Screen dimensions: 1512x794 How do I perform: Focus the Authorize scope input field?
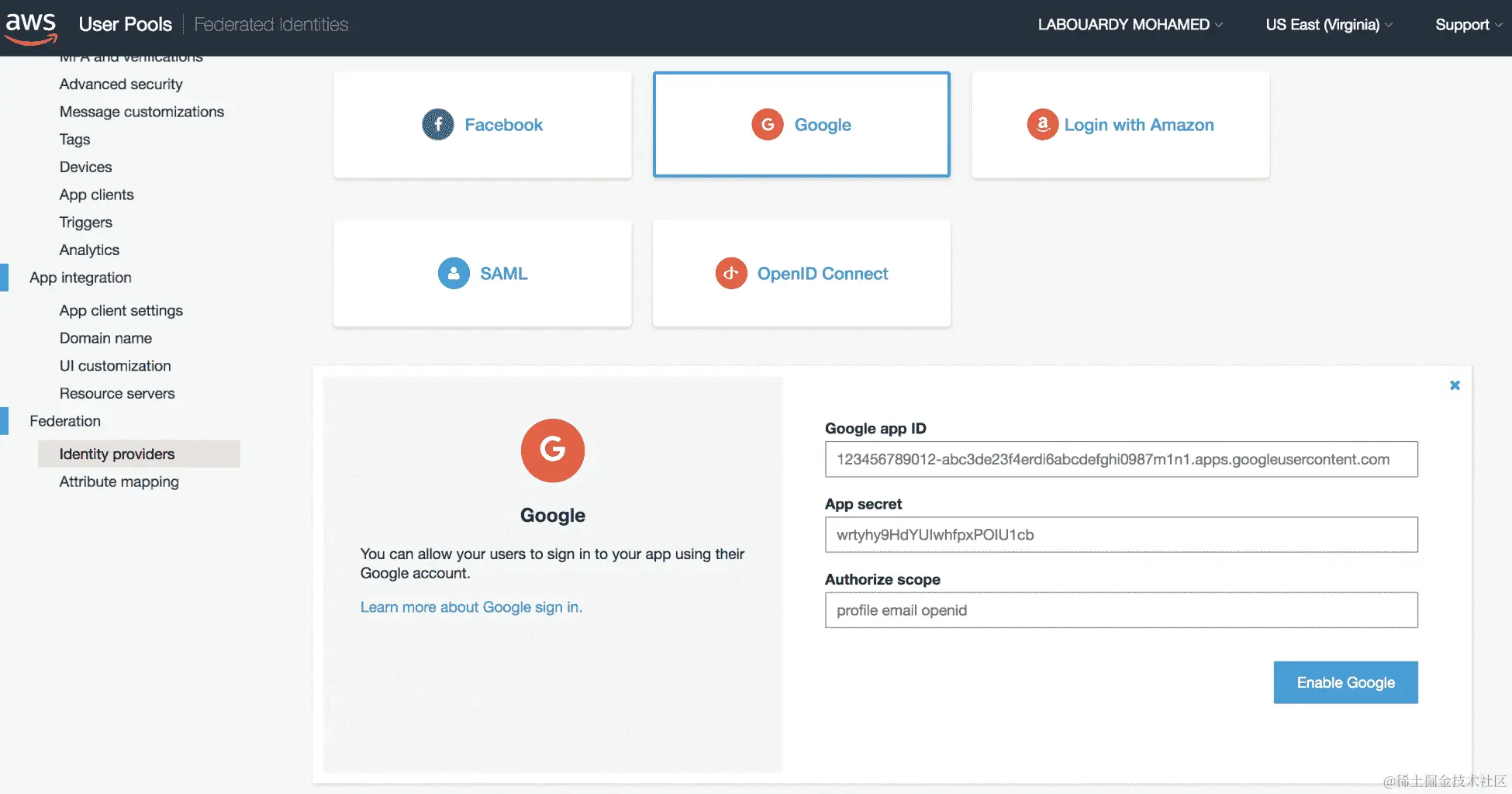tap(1121, 610)
